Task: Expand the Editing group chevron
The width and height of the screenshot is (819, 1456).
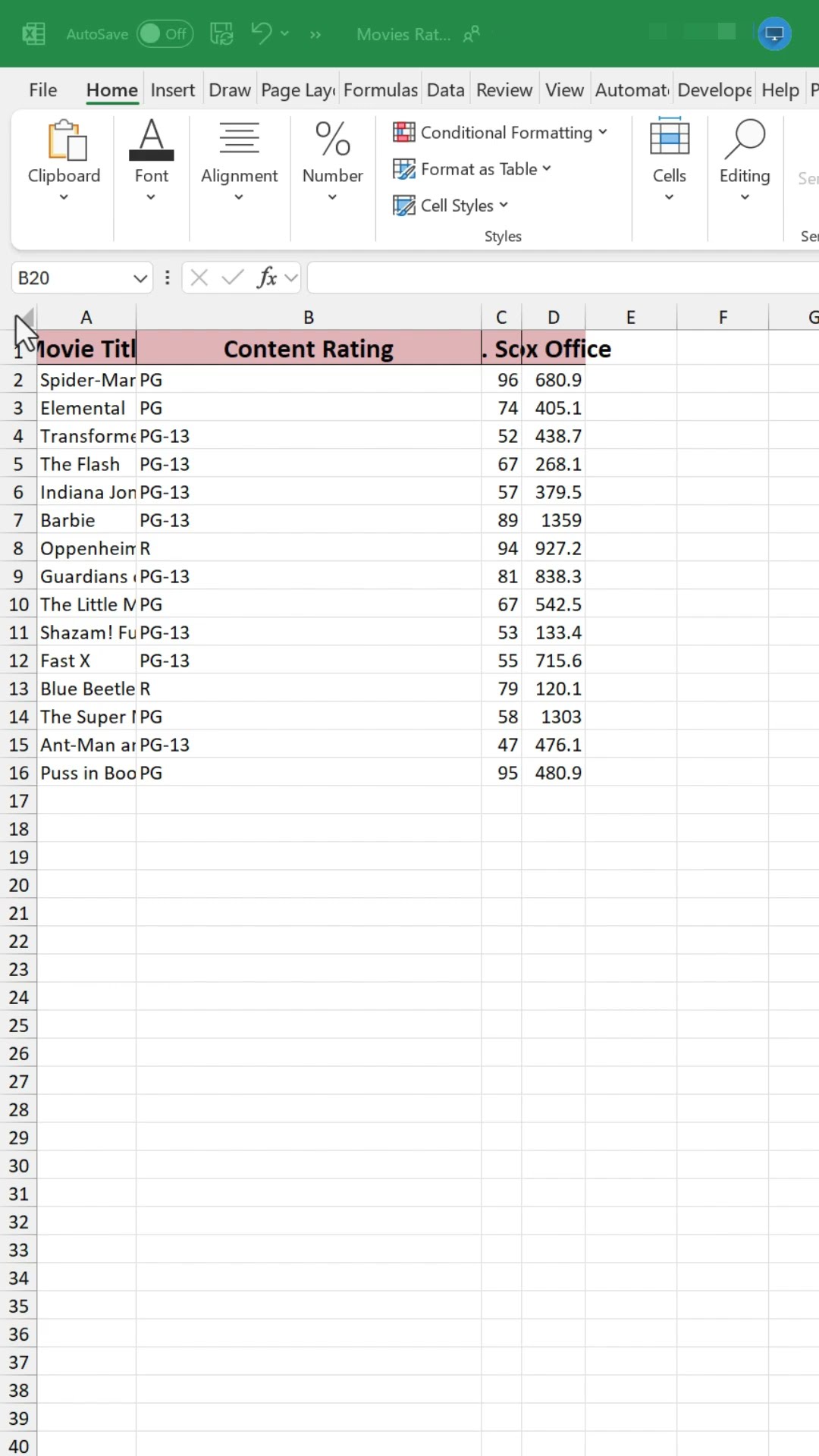Action: click(745, 197)
